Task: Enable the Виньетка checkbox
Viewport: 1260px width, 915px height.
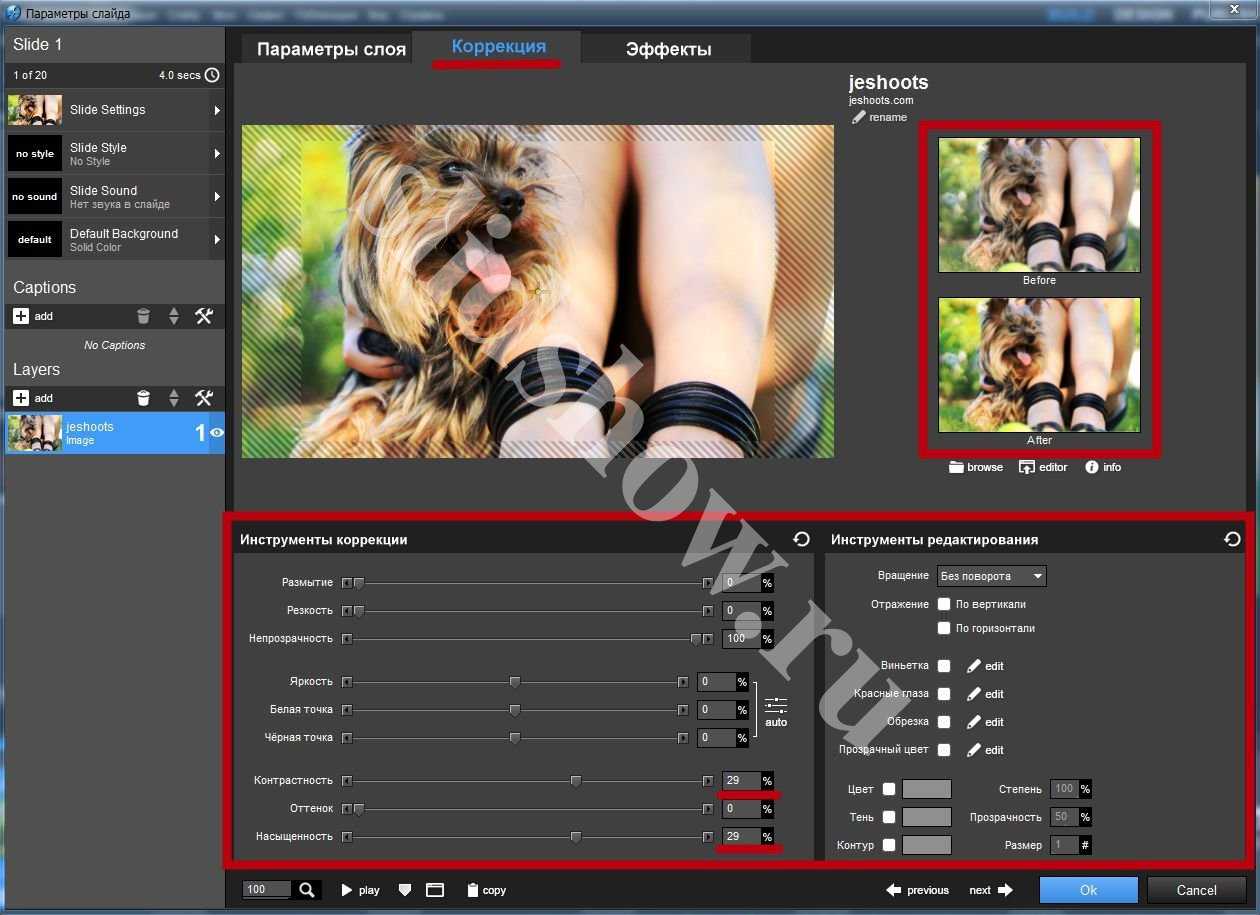Action: 944,666
